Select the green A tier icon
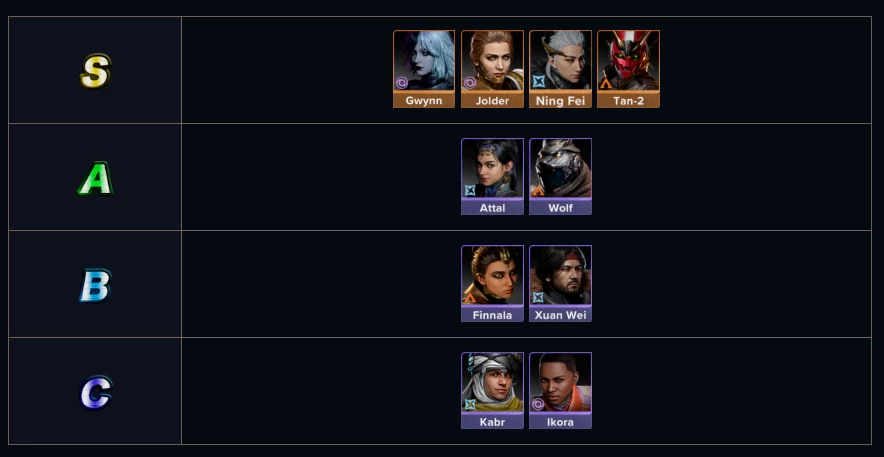 pyautogui.click(x=95, y=179)
